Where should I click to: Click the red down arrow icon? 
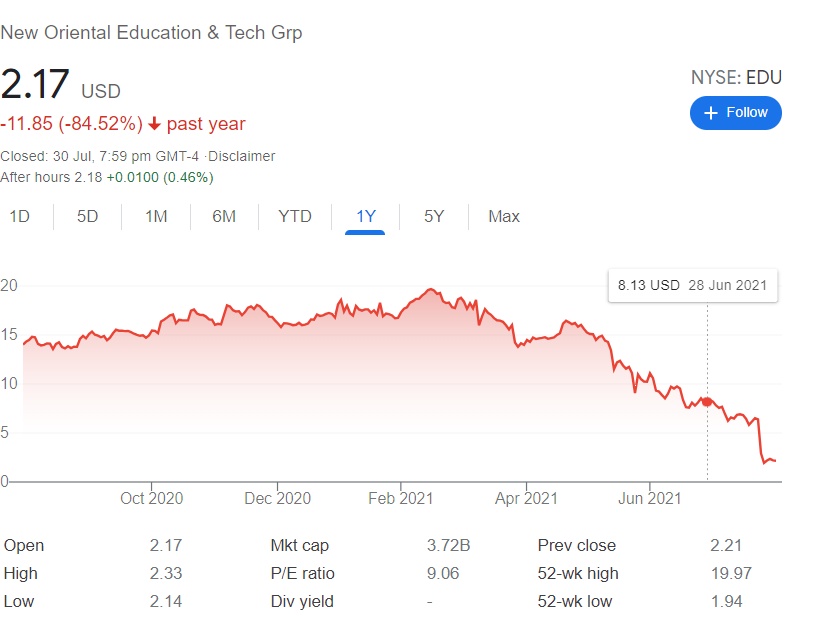pyautogui.click(x=155, y=124)
